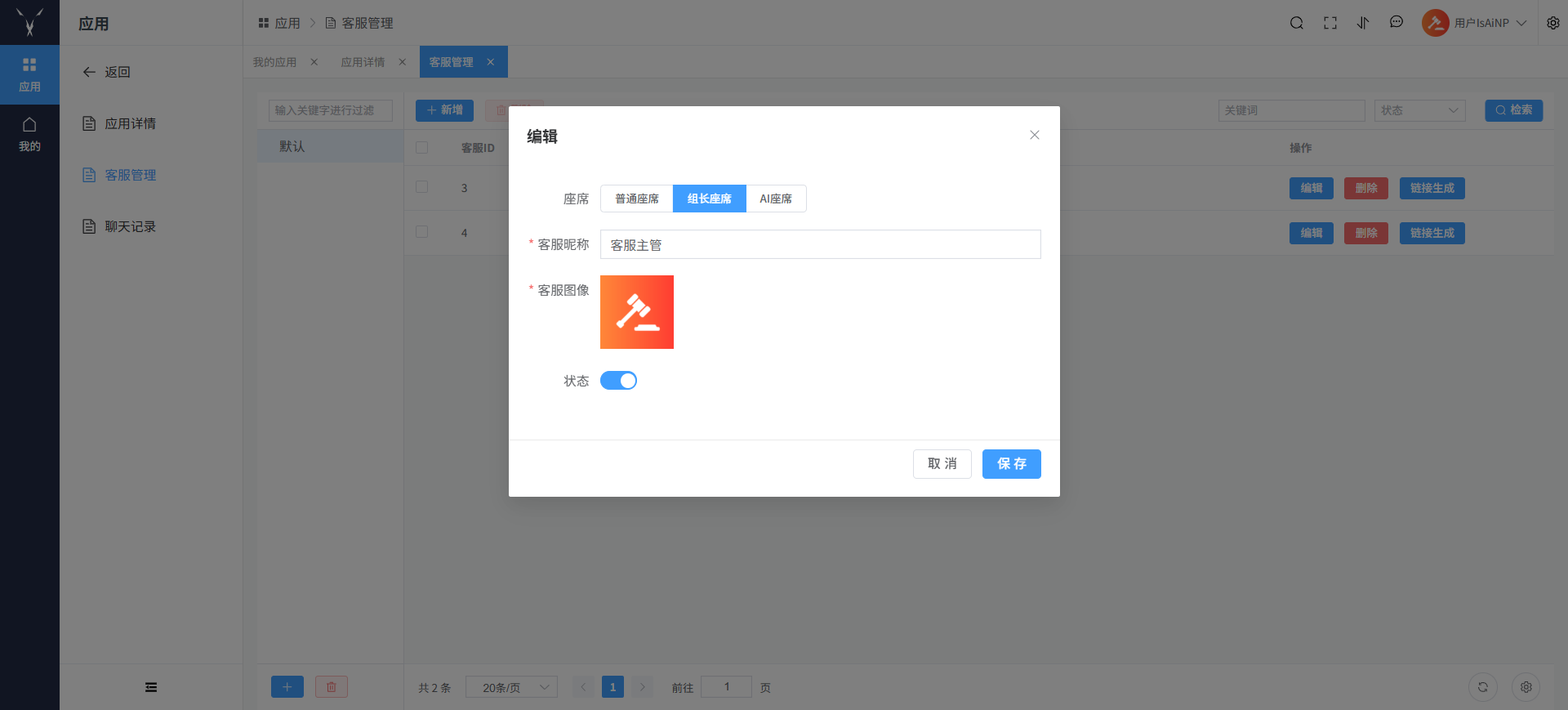Click the red trash icon at bottom left

332,687
